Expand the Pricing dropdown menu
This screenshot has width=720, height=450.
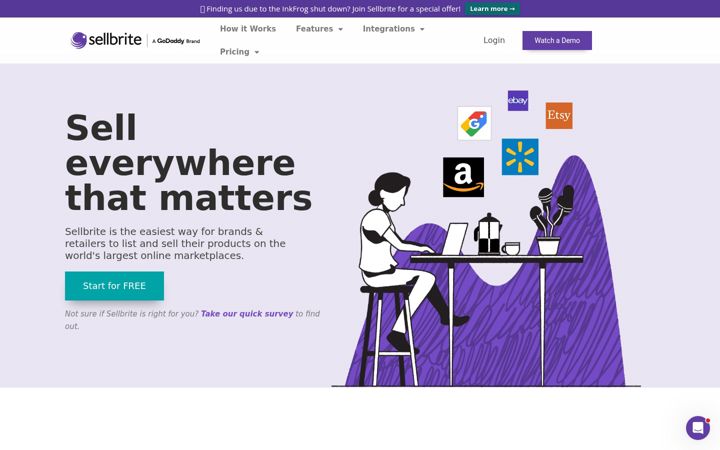click(239, 52)
